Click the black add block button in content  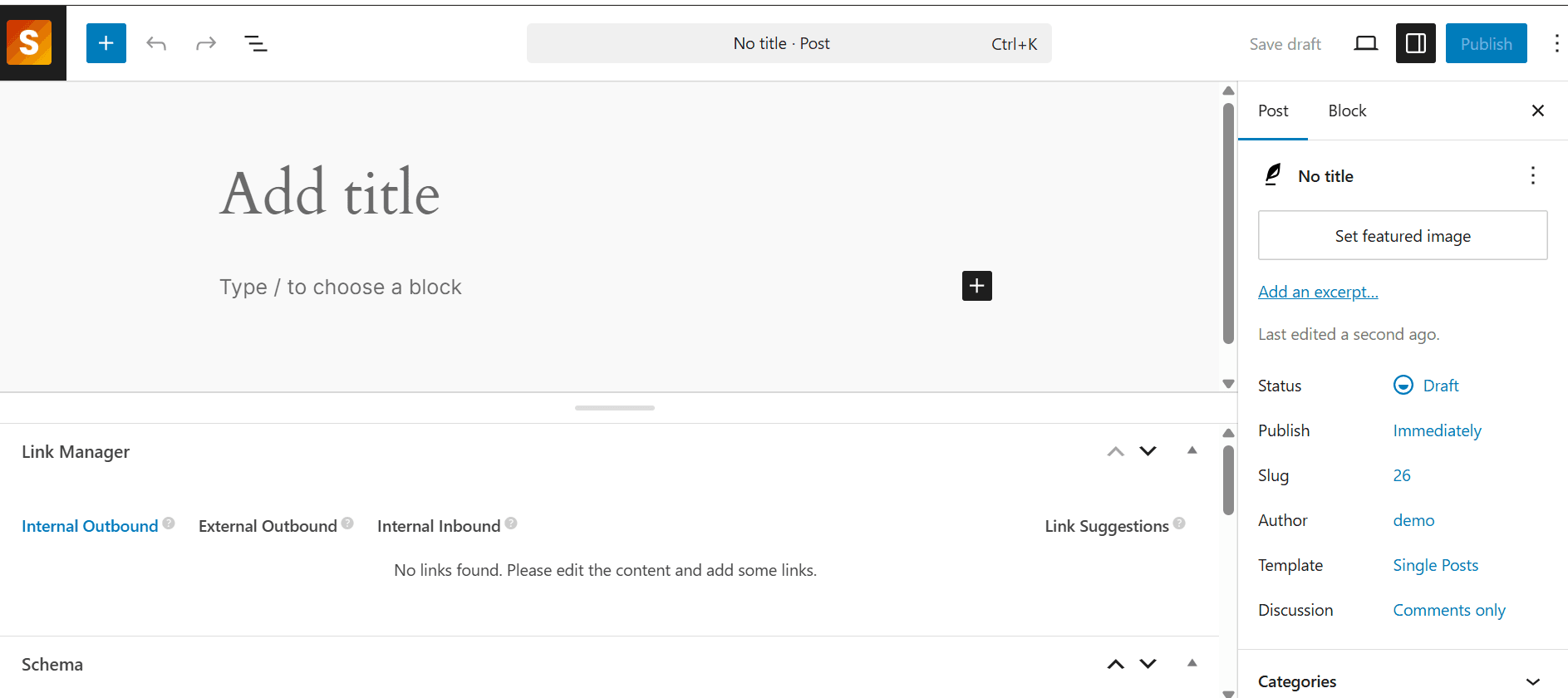pyautogui.click(x=976, y=286)
